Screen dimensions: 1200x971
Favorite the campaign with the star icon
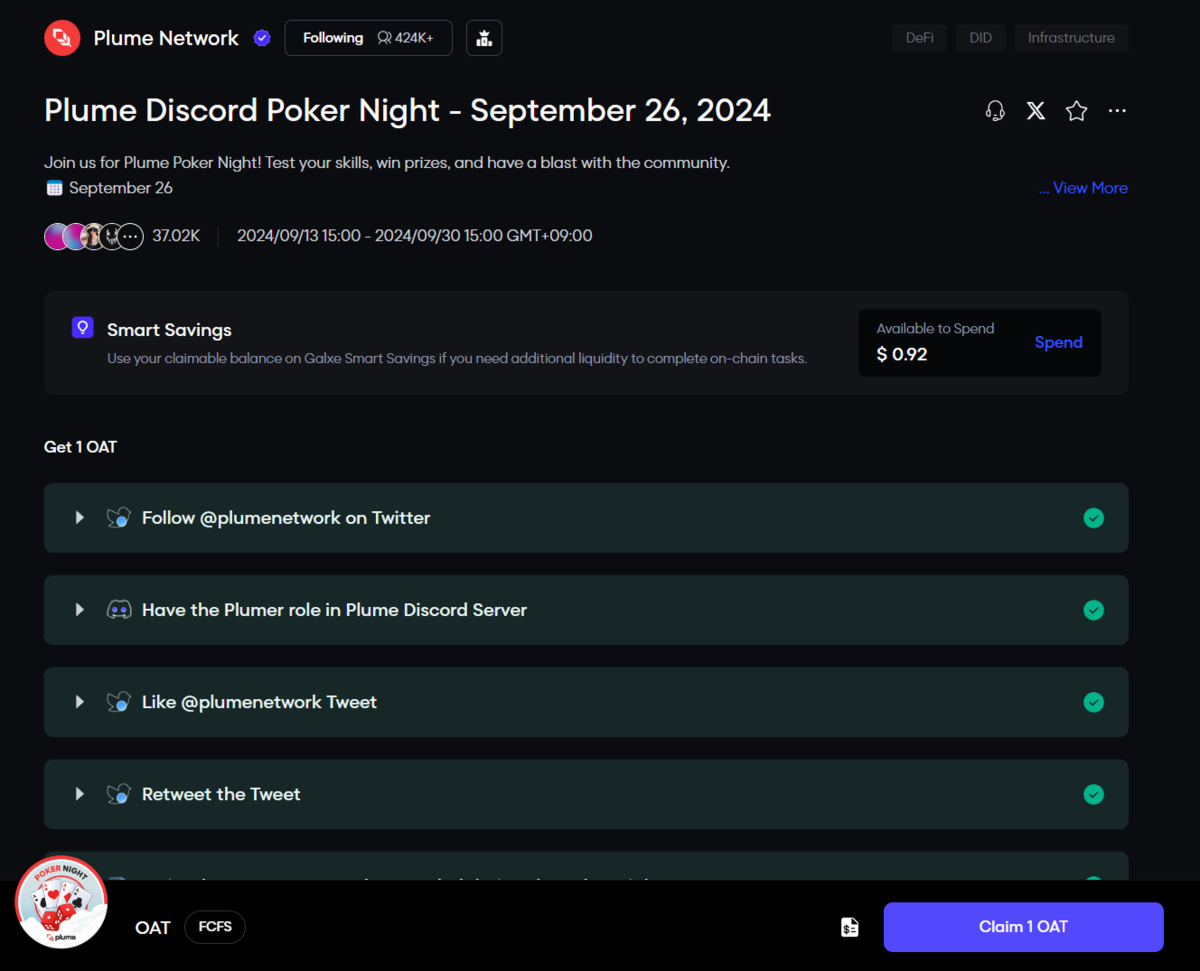click(x=1077, y=111)
